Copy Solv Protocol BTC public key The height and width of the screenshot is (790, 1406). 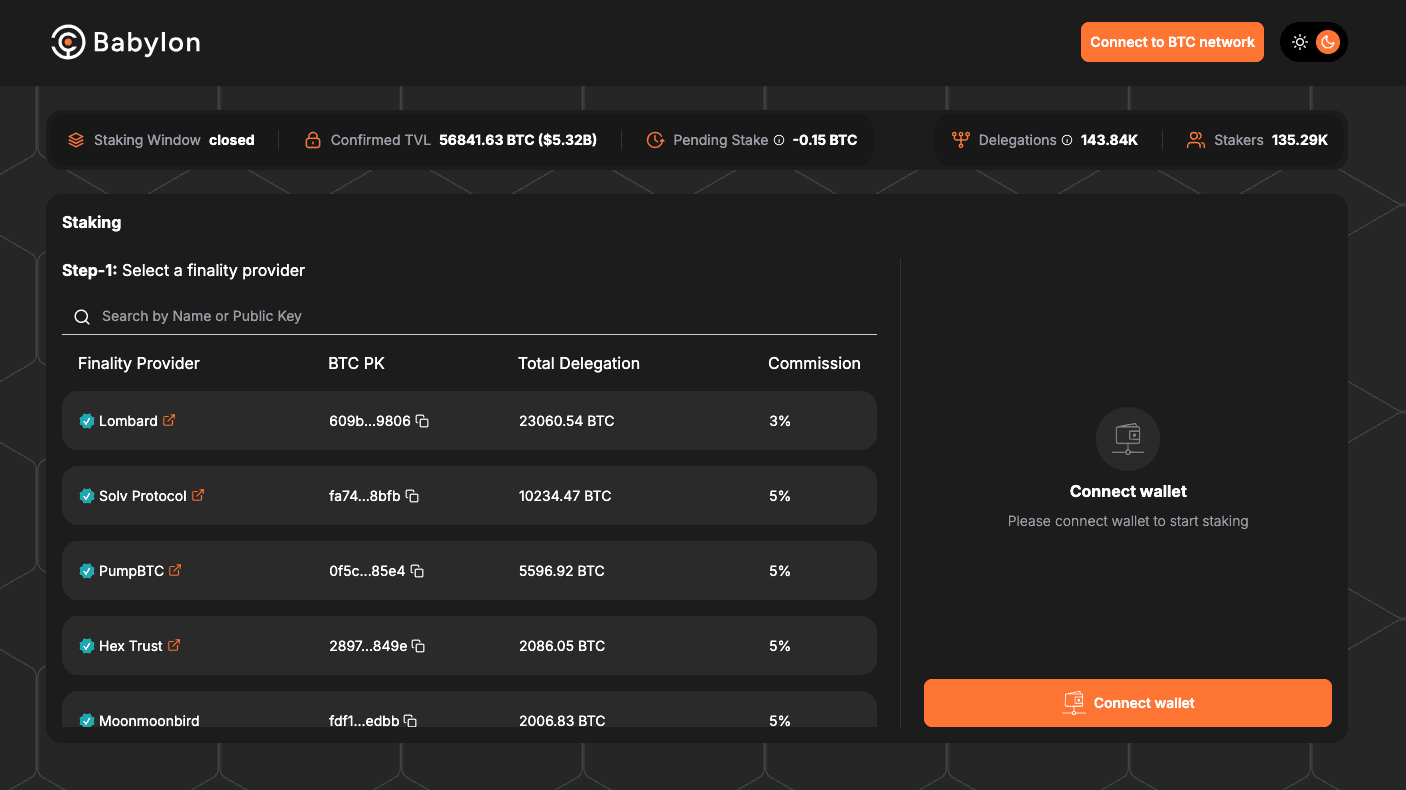click(x=412, y=496)
